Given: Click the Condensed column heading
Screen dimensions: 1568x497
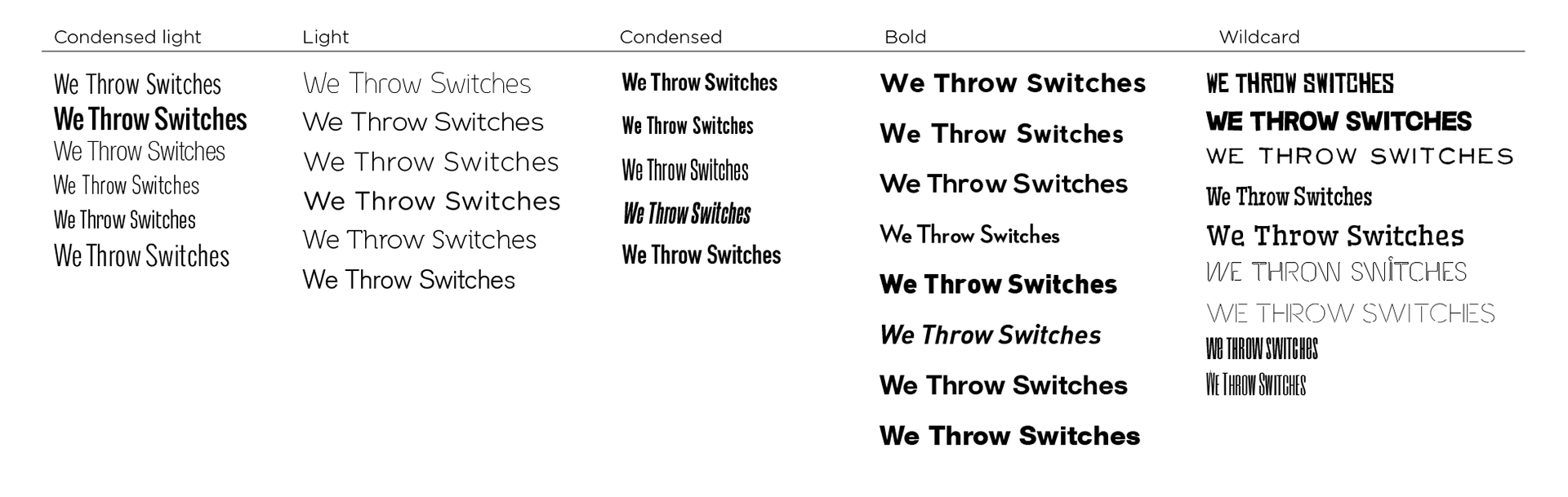Looking at the screenshot, I should (670, 37).
